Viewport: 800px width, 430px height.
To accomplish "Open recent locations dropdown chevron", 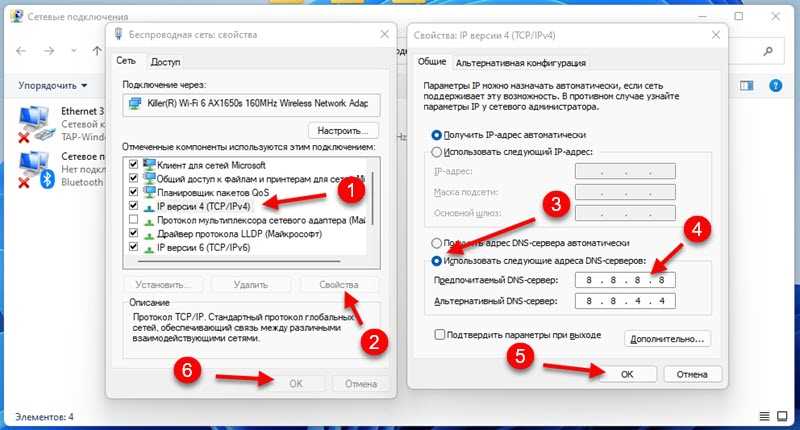I will tap(74, 50).
